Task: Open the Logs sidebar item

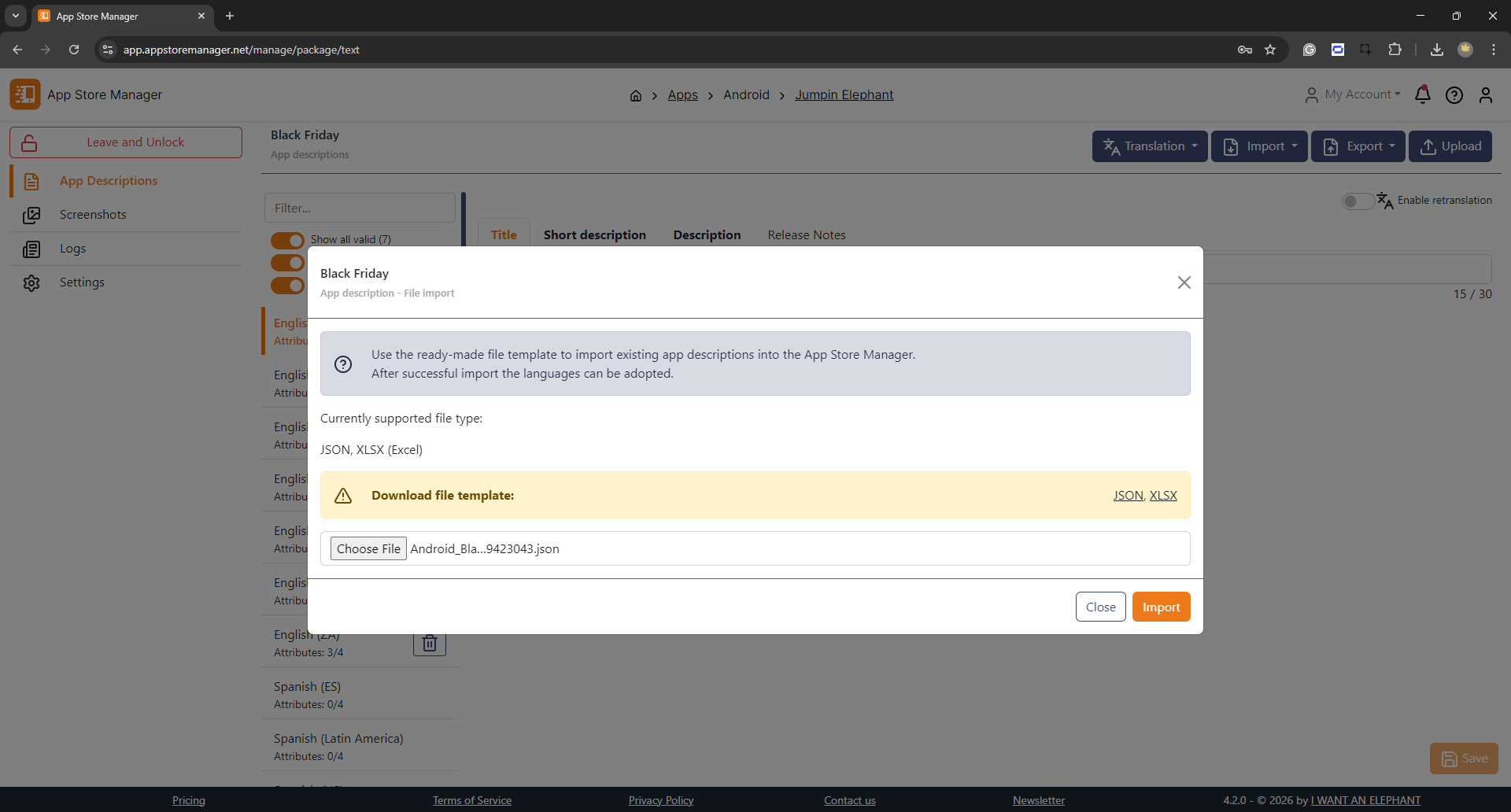Action: [x=72, y=249]
